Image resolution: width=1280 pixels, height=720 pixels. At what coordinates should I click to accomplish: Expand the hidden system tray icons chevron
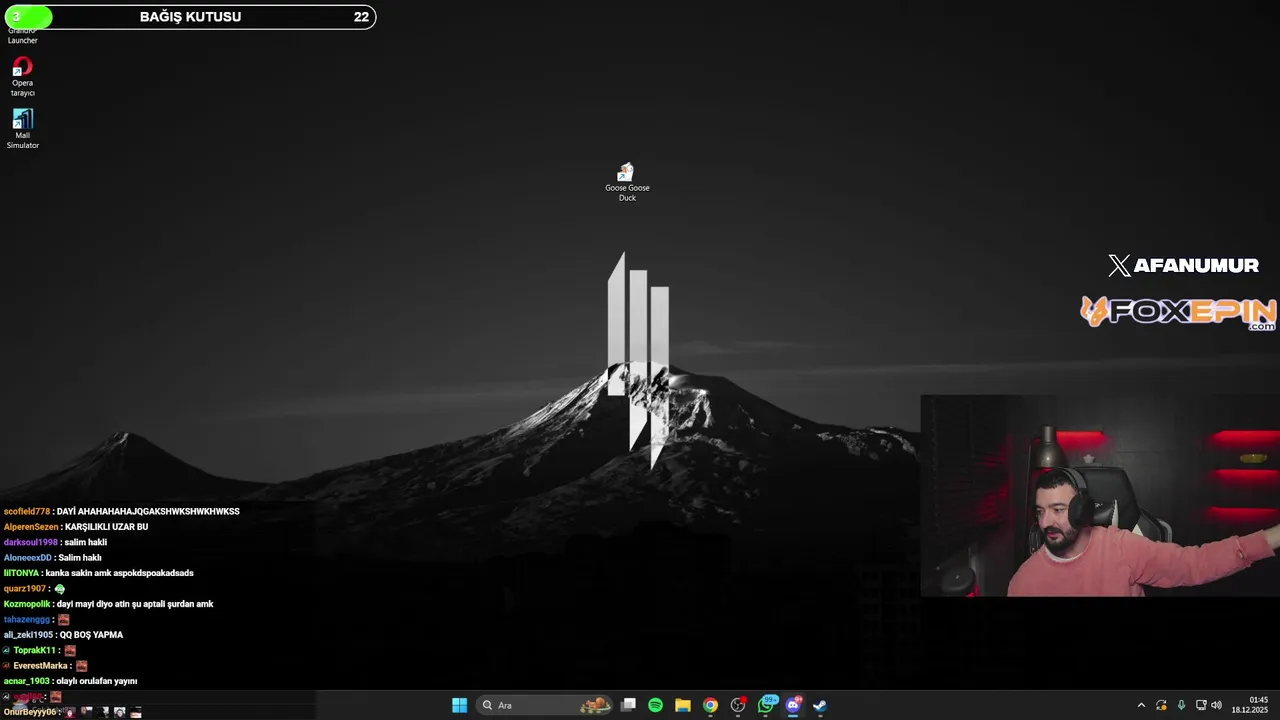pyautogui.click(x=1141, y=705)
